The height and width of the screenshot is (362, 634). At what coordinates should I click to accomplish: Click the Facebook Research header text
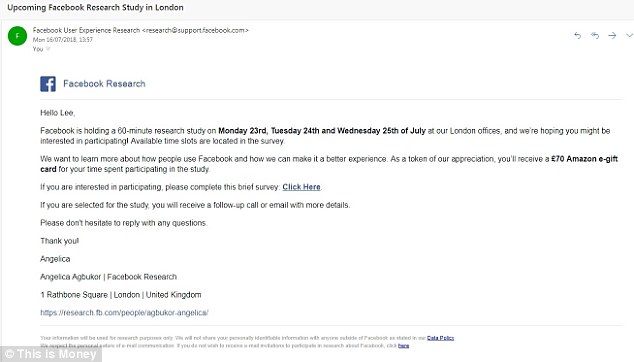[x=104, y=84]
